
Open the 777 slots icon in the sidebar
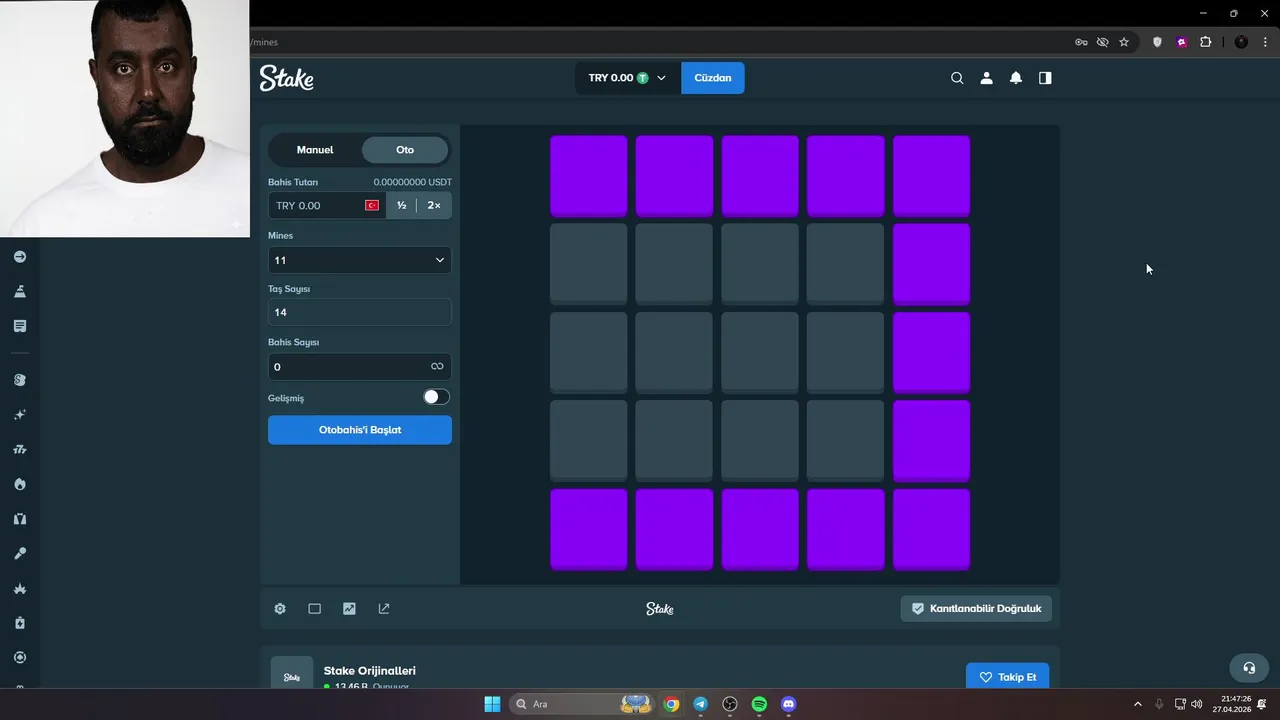coord(20,450)
